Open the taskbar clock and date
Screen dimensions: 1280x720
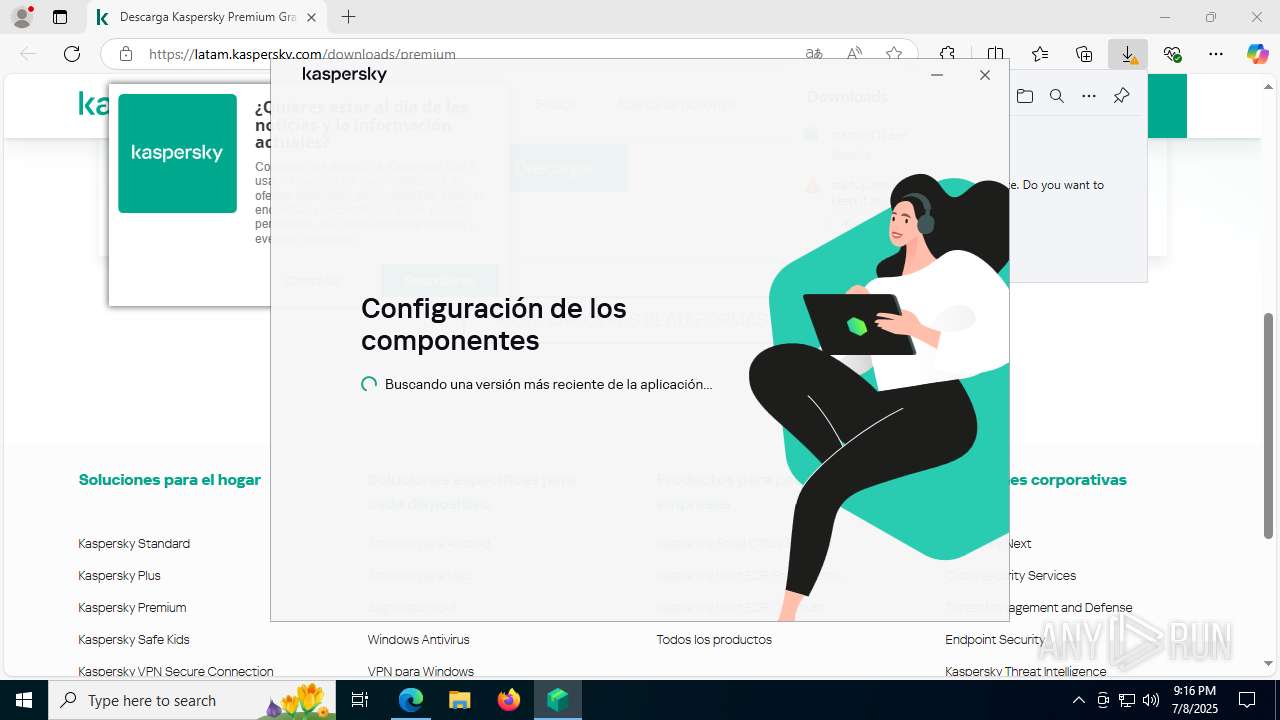1194,700
